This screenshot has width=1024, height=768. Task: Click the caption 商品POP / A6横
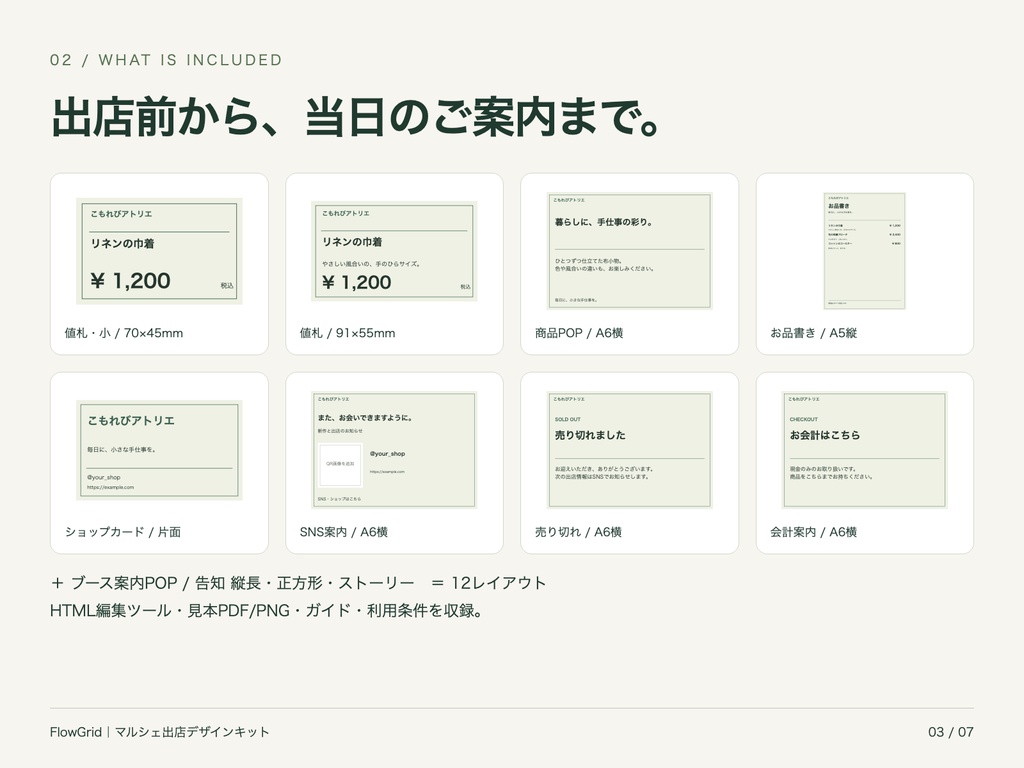click(x=579, y=333)
